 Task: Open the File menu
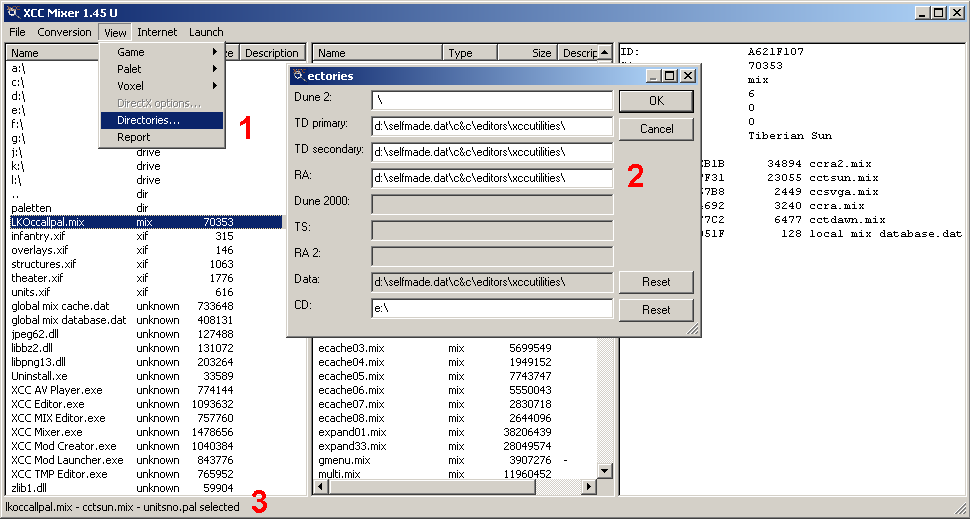click(17, 32)
